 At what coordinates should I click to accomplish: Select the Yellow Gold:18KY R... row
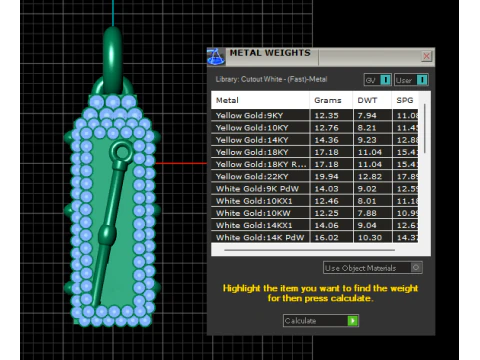pos(315,164)
